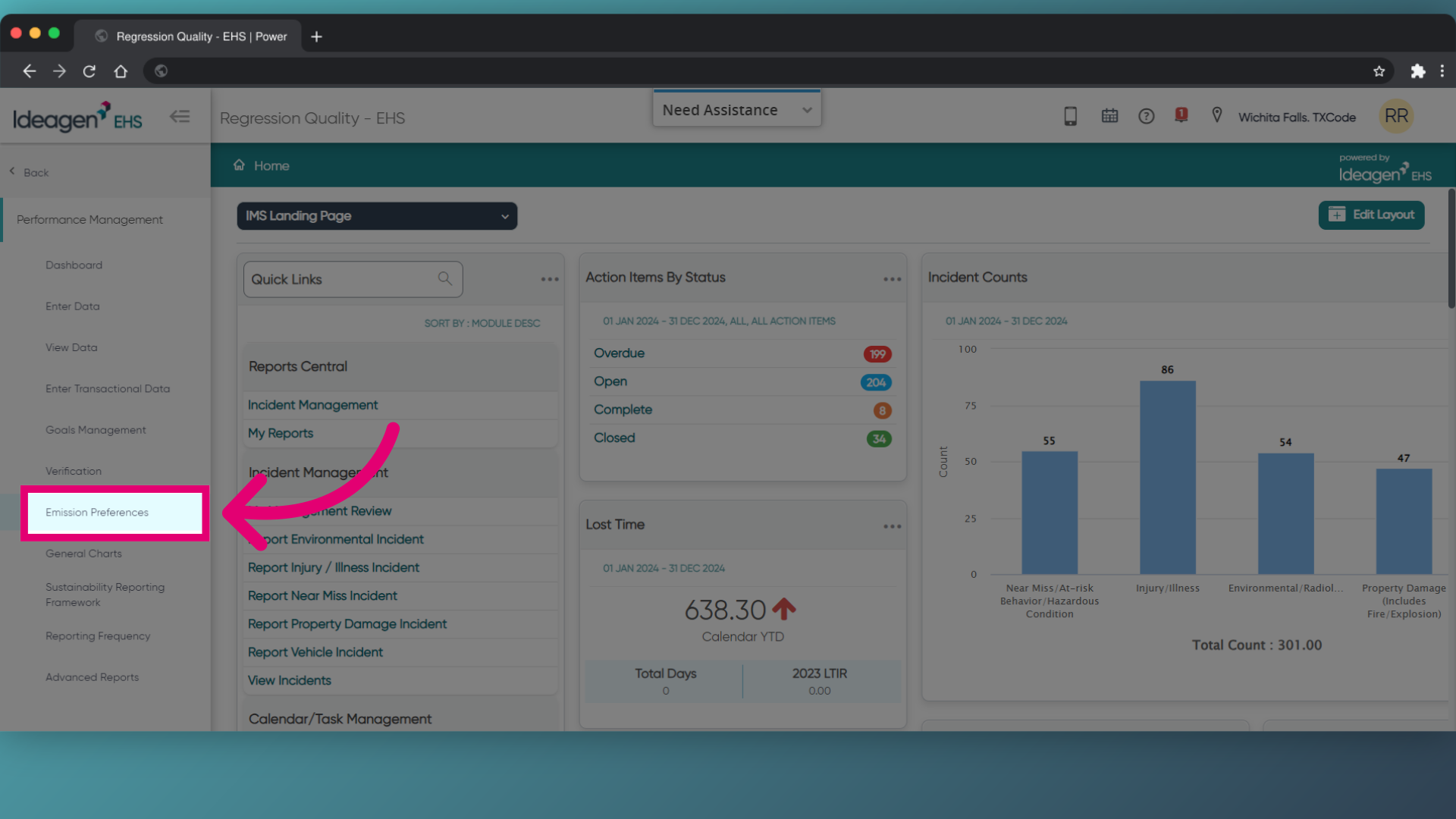Open View Data in sidebar
The height and width of the screenshot is (819, 1456).
coord(71,347)
